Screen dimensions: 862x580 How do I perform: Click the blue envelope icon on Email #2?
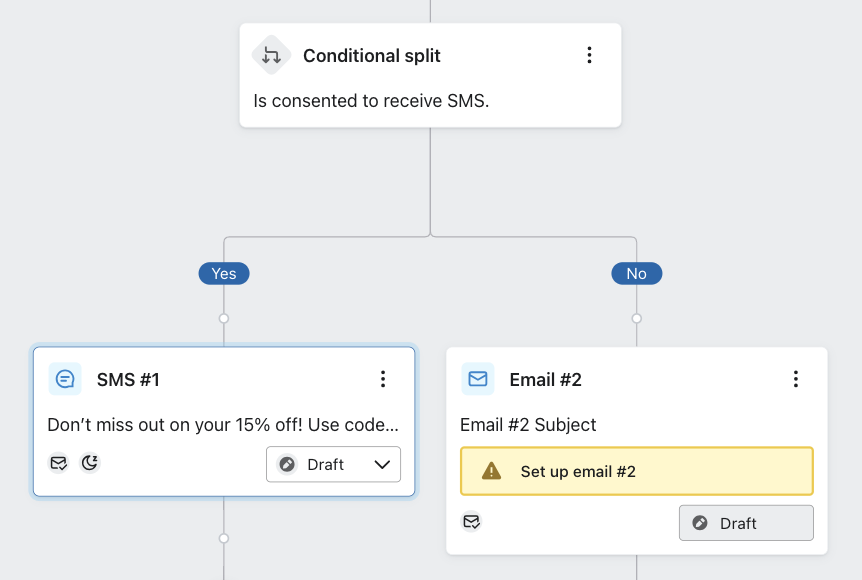tap(478, 379)
